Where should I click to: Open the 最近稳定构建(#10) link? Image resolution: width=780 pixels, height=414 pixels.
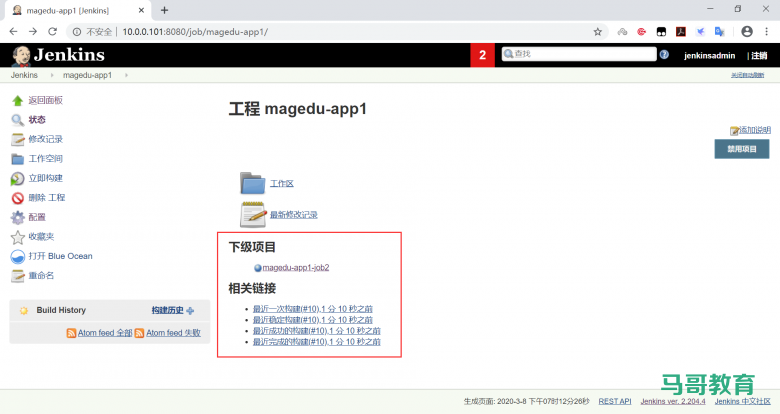pos(313,320)
